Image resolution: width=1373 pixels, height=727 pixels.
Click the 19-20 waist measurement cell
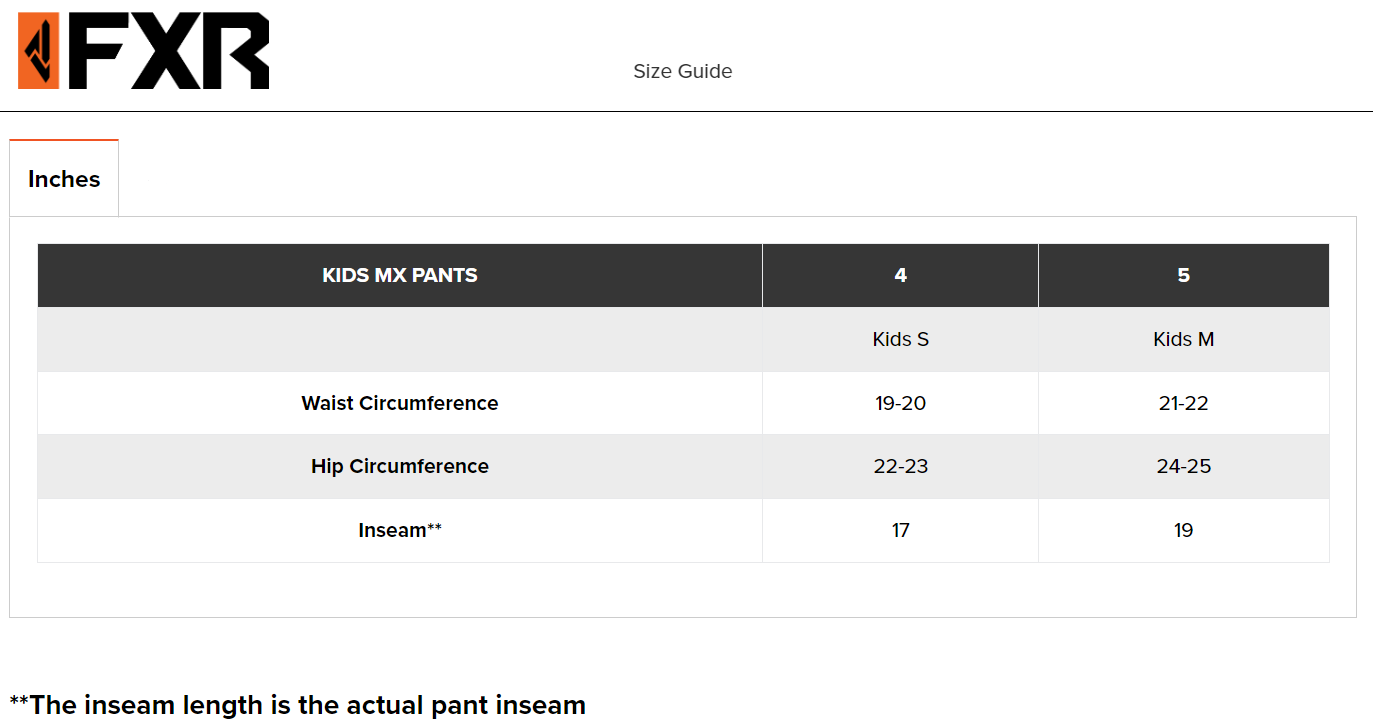click(900, 403)
